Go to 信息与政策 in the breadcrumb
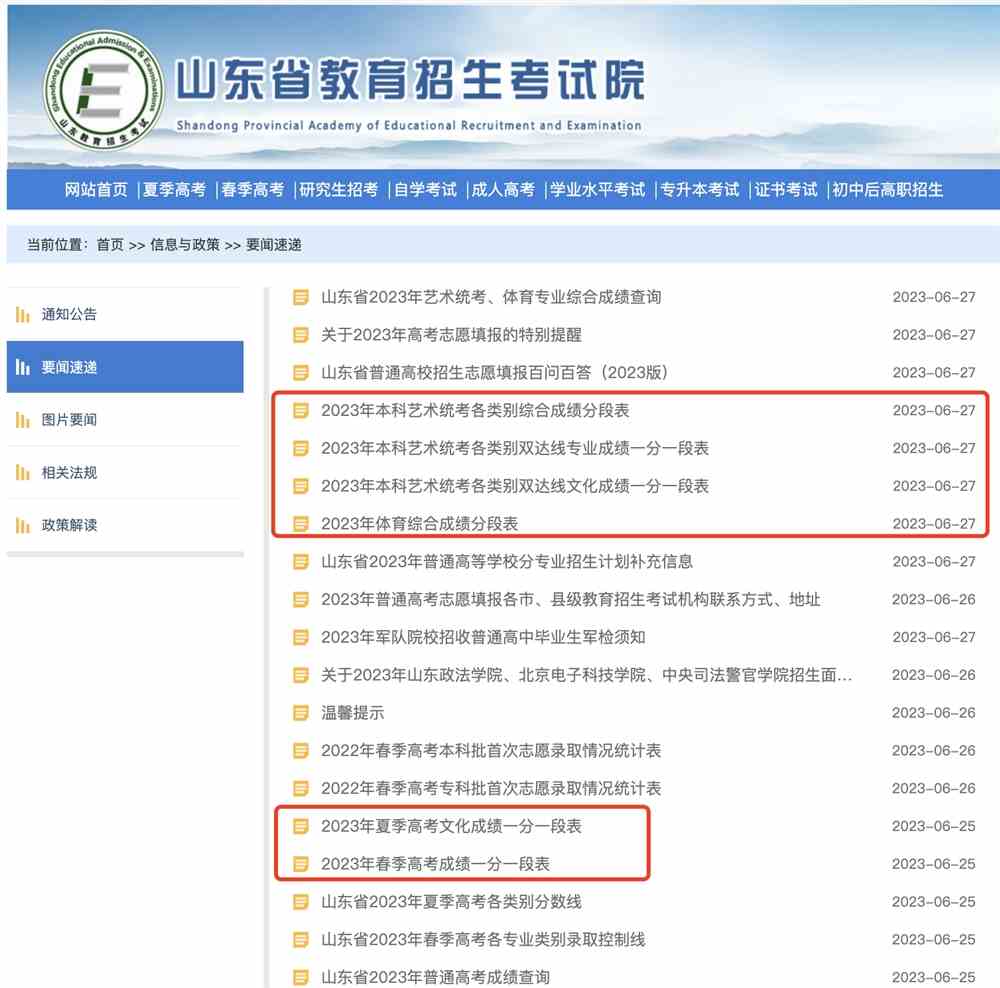This screenshot has height=988, width=1000. click(185, 245)
